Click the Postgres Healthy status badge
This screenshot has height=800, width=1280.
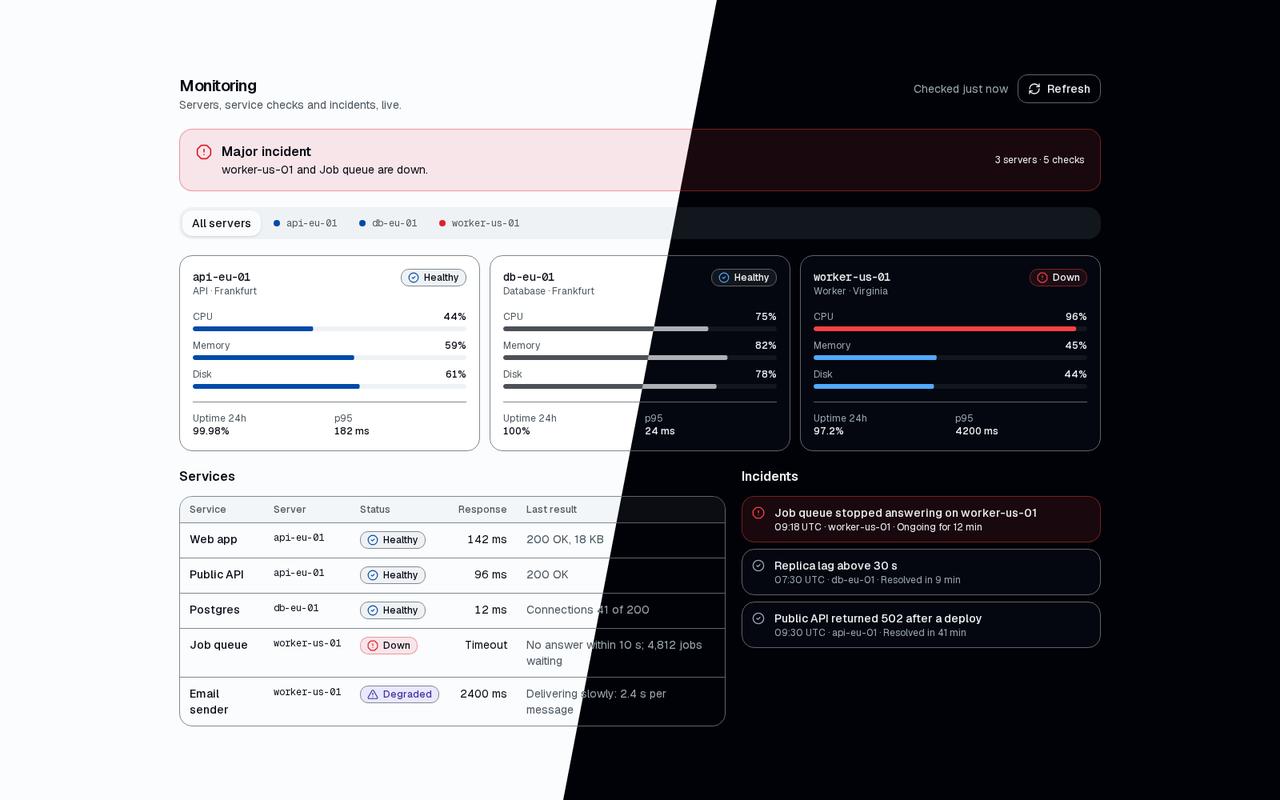392,610
